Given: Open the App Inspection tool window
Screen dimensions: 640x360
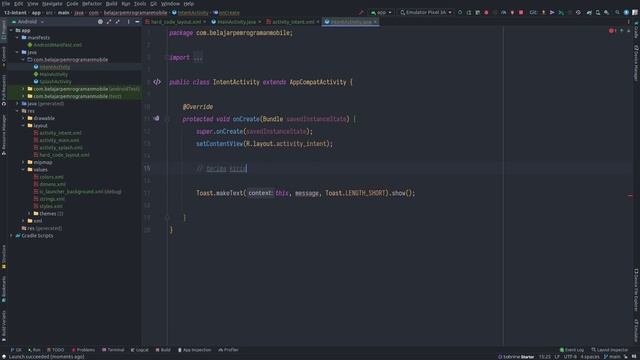Looking at the screenshot, I should [x=195, y=350].
